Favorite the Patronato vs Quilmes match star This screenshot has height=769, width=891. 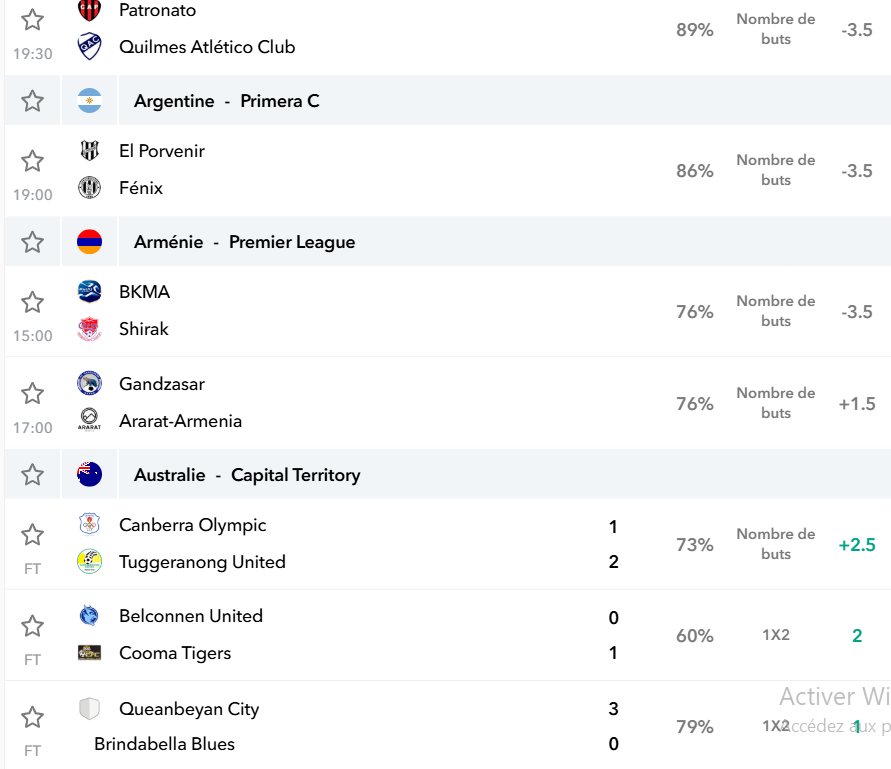coord(32,20)
